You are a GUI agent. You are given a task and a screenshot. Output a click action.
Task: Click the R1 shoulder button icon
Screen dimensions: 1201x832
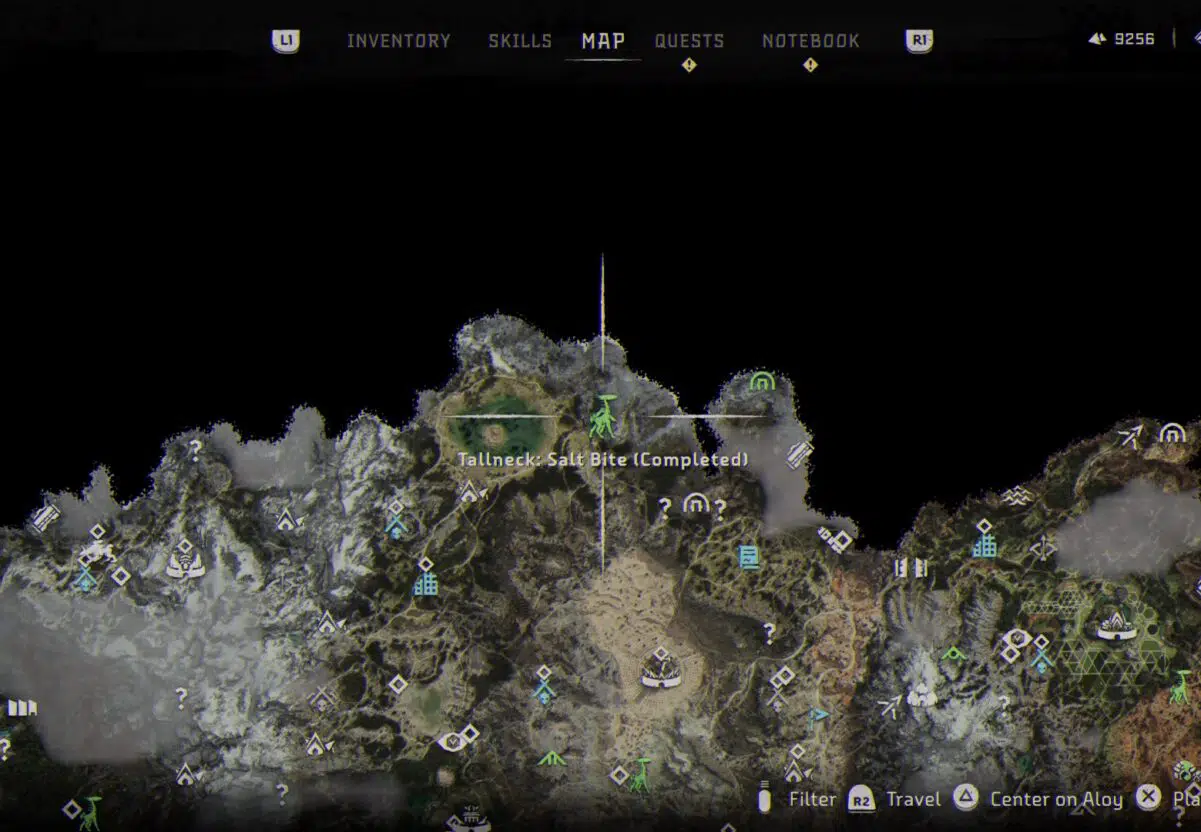919,41
